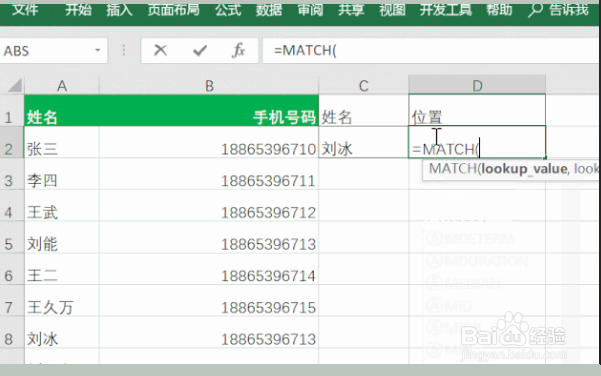Select phone number 18865396714
The image size is (601, 376).
pos(209,269)
